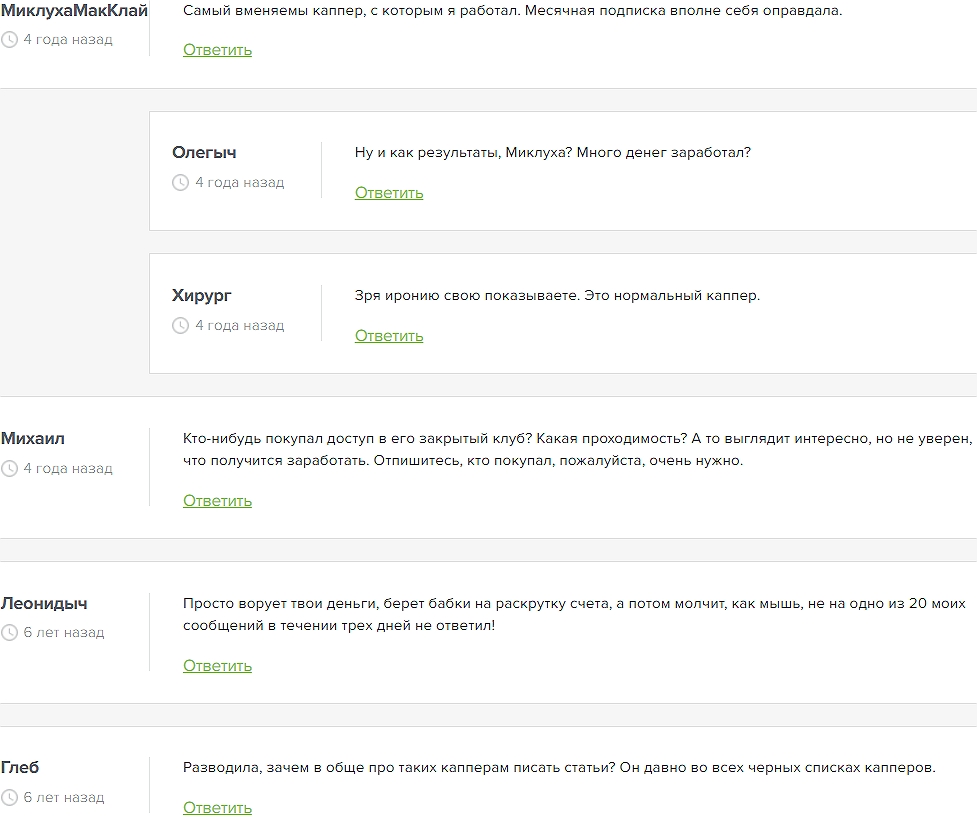
Task: Reply to Глеб's comment via Ответить
Action: [217, 808]
